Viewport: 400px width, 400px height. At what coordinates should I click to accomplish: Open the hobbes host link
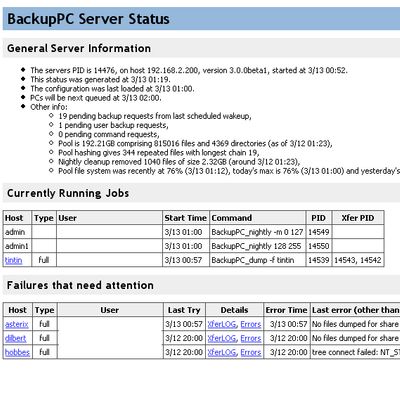tap(17, 352)
